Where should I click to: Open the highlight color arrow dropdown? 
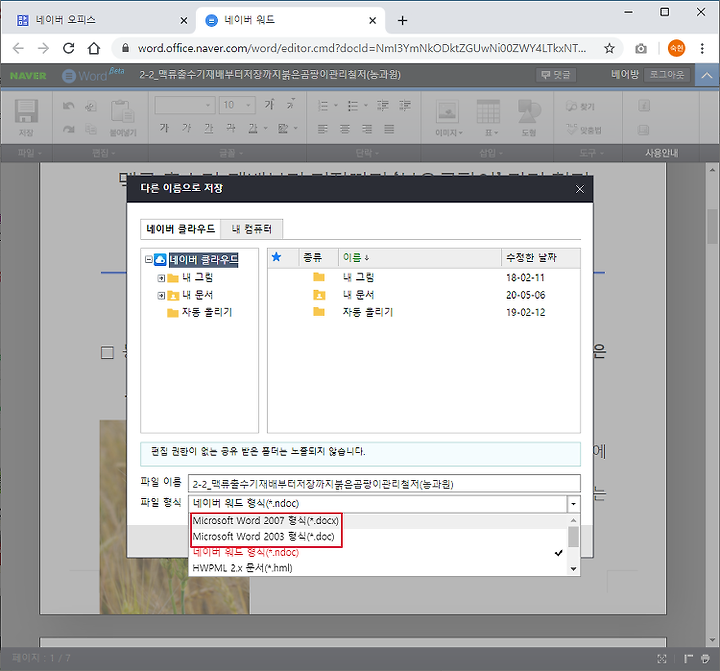[x=296, y=129]
